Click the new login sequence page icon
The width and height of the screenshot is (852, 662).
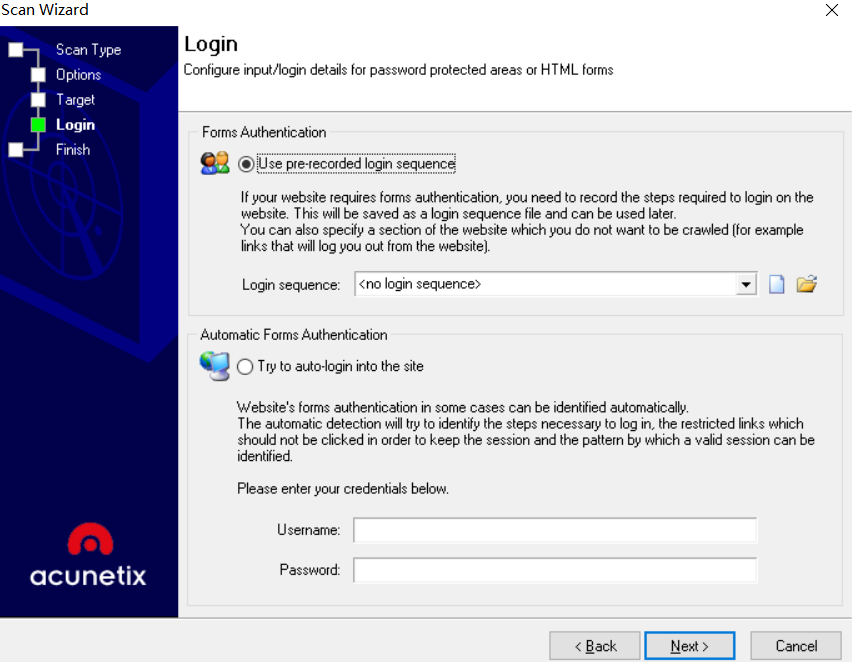(776, 284)
